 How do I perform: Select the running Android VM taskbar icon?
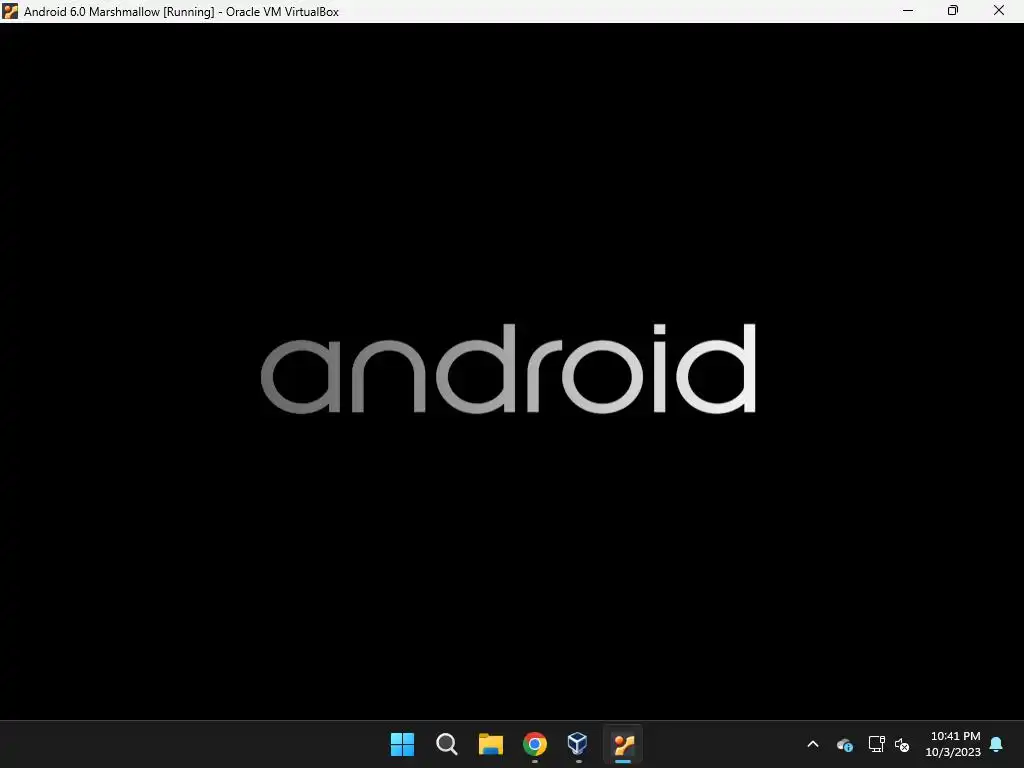click(623, 744)
